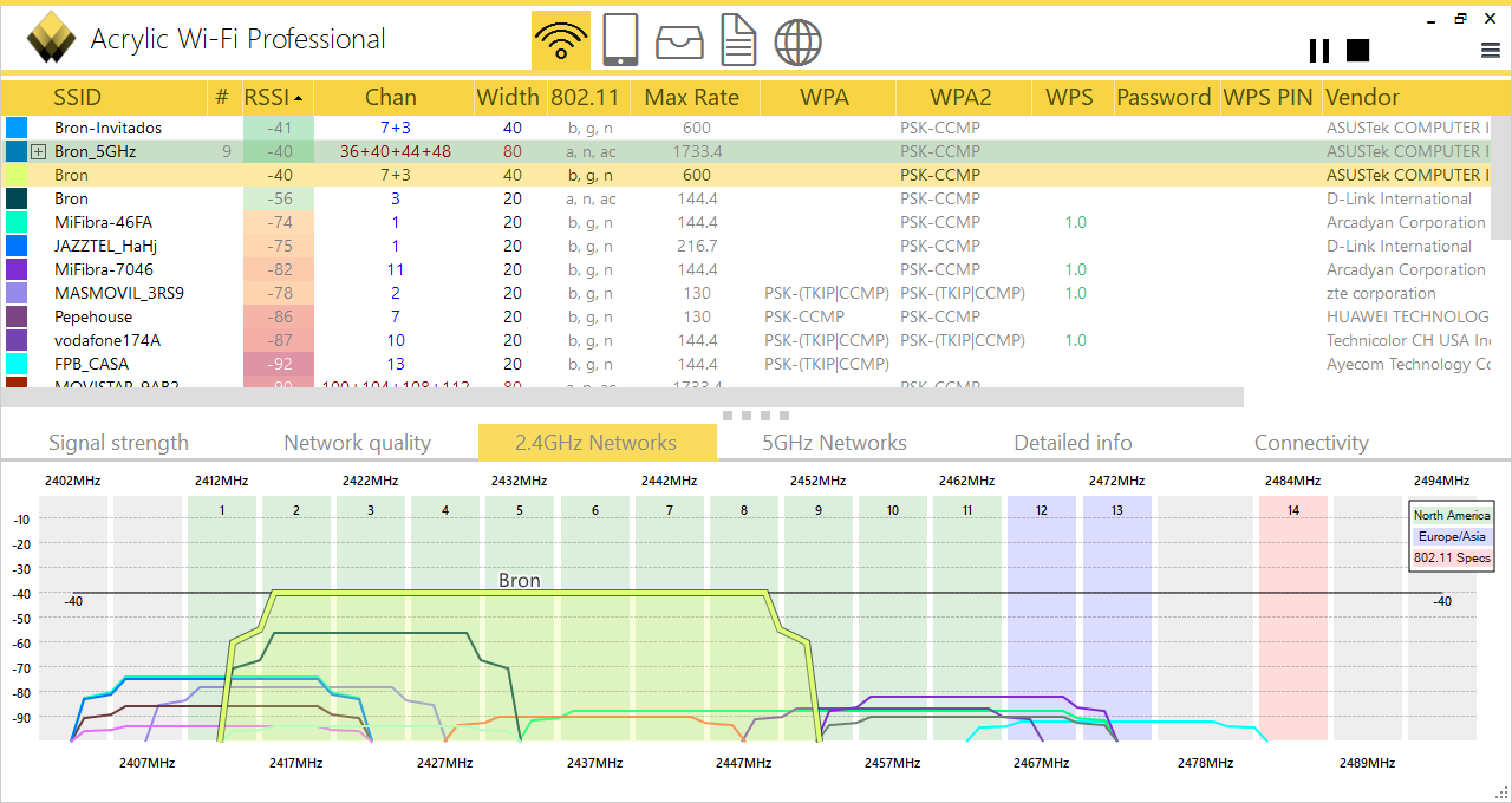This screenshot has height=803, width=1512.
Task: Open the hamburger menu
Action: (1490, 51)
